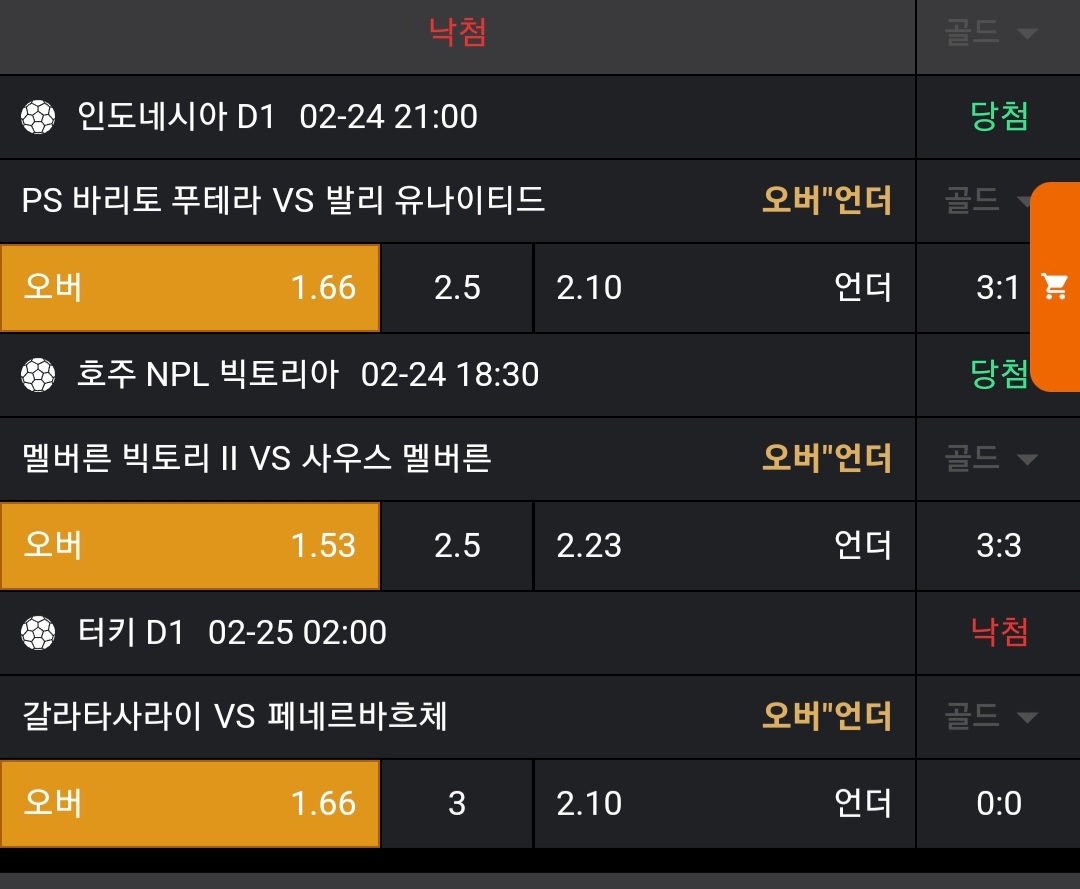
Task: Click the soccer ball icon beside 인도네시아 D1
Action: pyautogui.click(x=38, y=118)
